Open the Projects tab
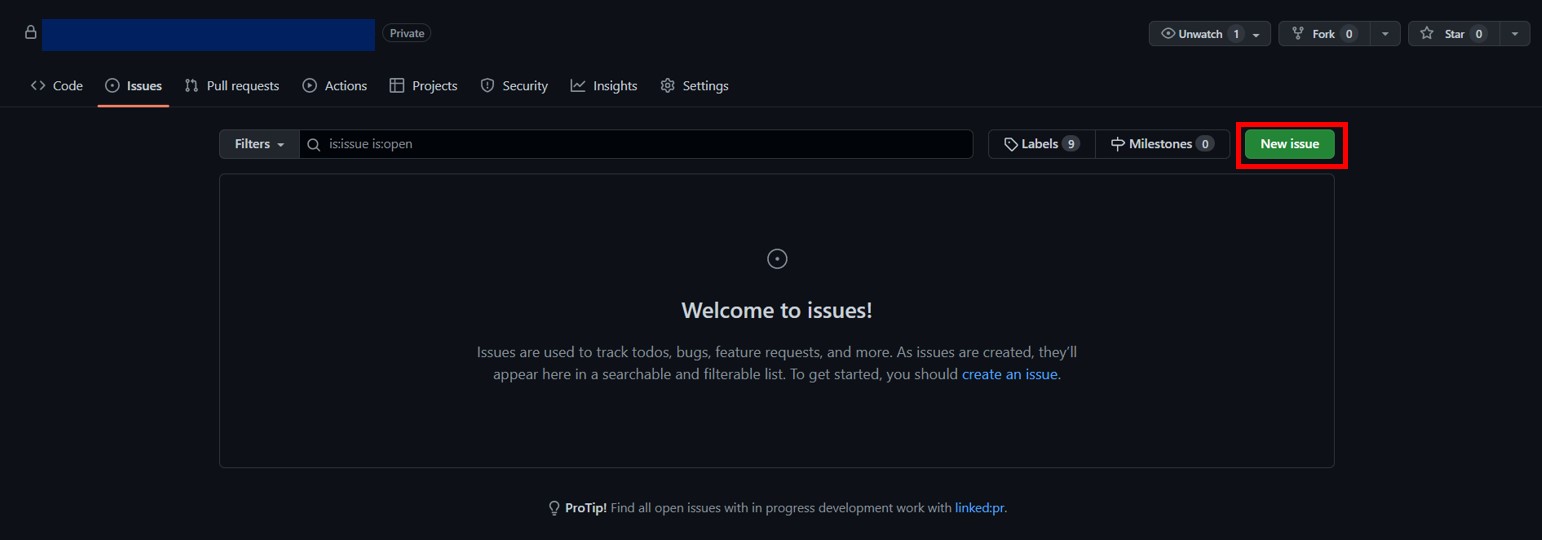 423,86
